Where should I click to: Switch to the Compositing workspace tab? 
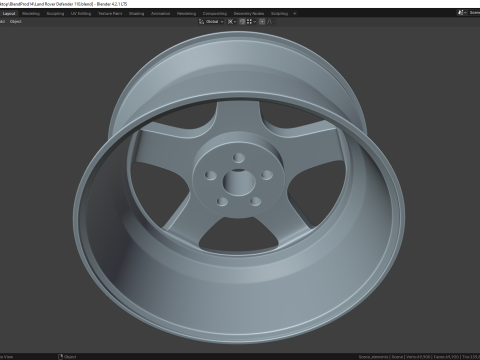click(215, 14)
